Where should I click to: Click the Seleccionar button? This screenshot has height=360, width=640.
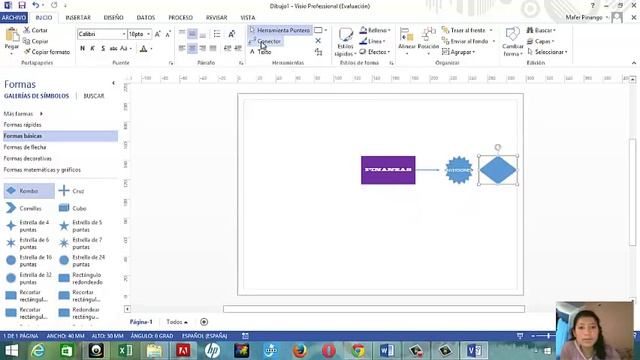(547, 52)
